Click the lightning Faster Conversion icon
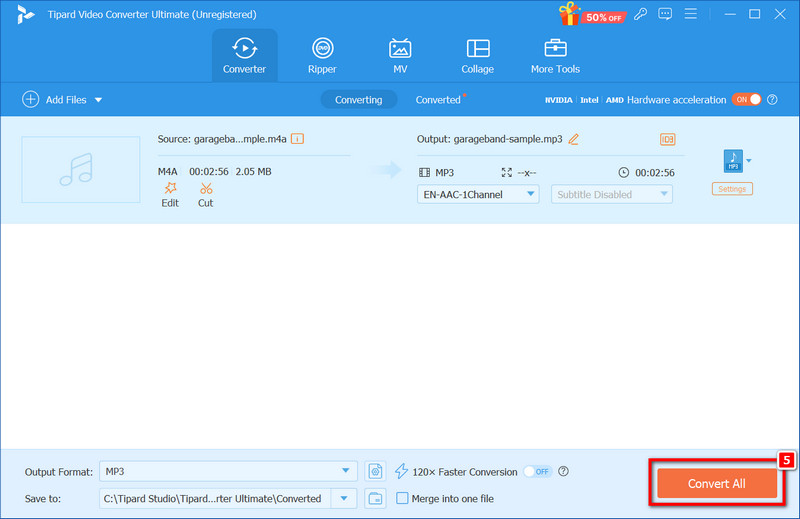 pyautogui.click(x=402, y=471)
